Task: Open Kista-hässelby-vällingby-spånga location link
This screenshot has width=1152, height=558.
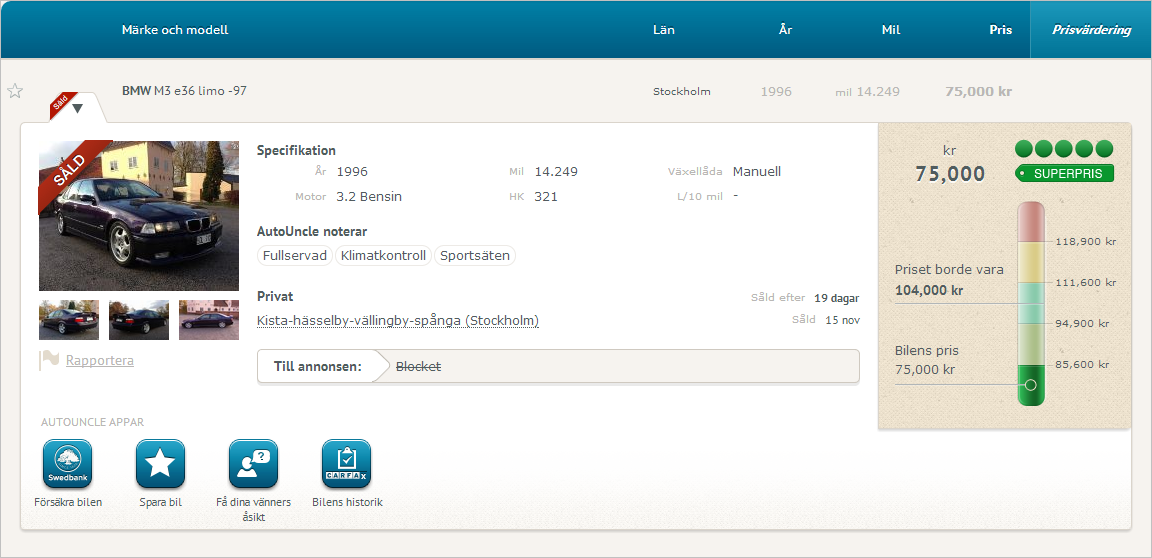Action: (397, 321)
